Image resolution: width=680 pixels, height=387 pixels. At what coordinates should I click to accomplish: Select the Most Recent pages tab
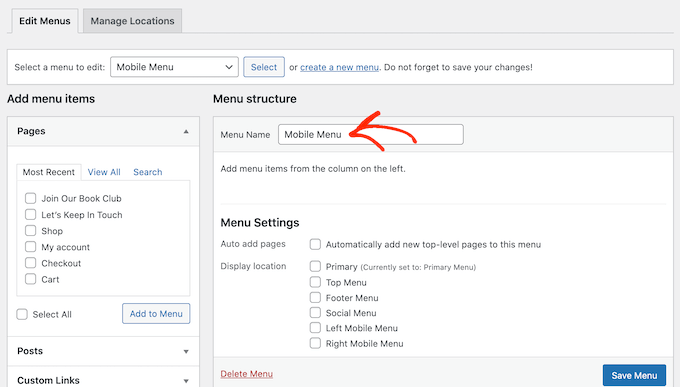click(x=49, y=172)
